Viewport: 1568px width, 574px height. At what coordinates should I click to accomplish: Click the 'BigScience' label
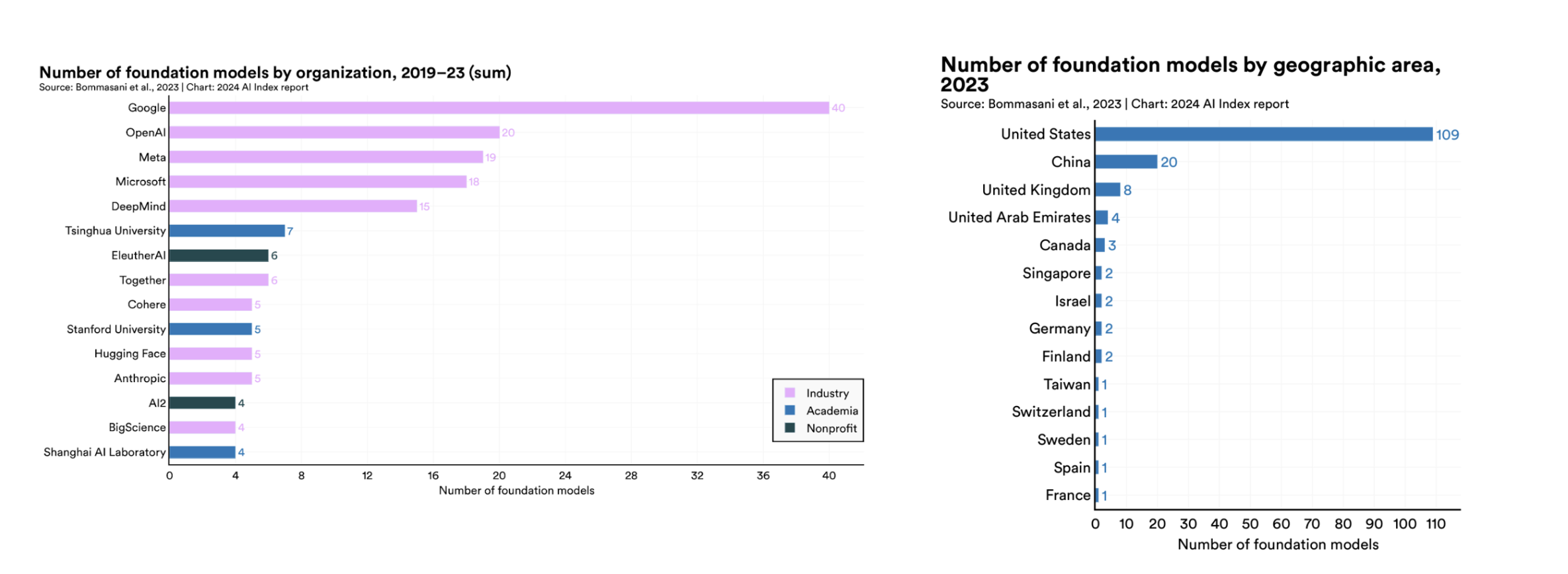137,427
